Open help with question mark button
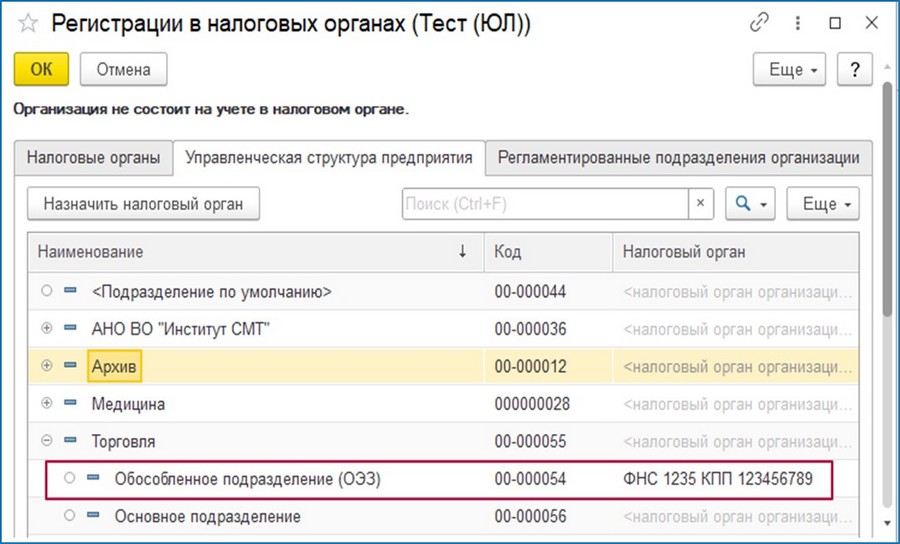This screenshot has height=544, width=900. [x=855, y=69]
